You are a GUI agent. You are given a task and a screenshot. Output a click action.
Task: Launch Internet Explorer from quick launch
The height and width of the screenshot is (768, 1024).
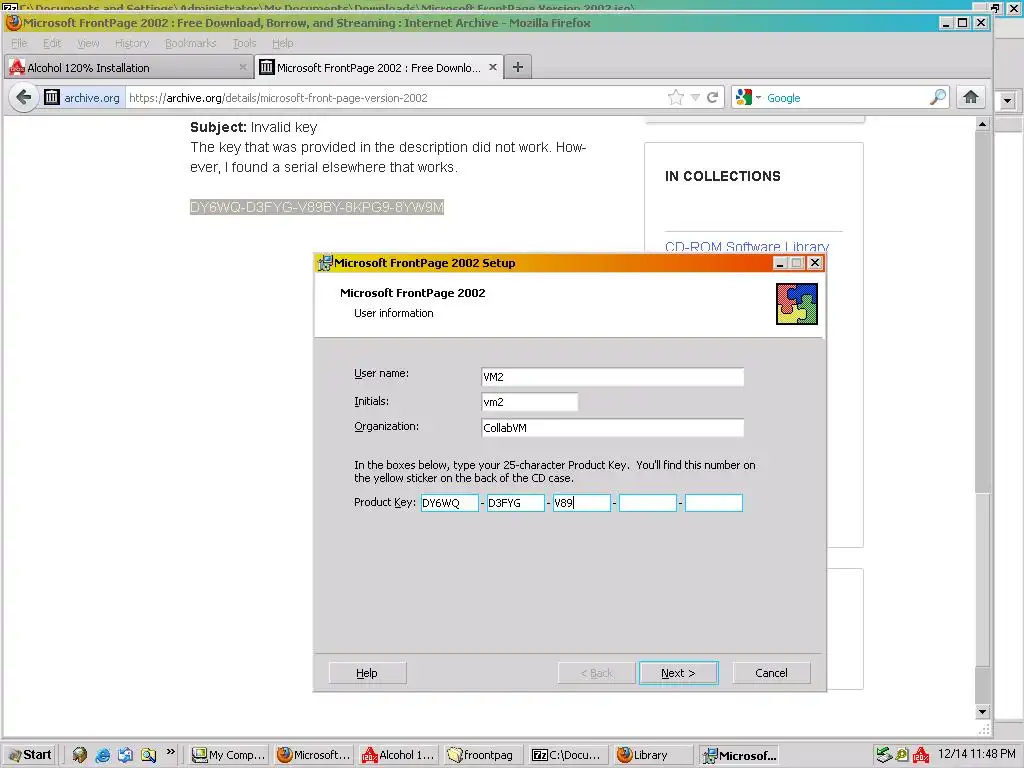pyautogui.click(x=103, y=755)
